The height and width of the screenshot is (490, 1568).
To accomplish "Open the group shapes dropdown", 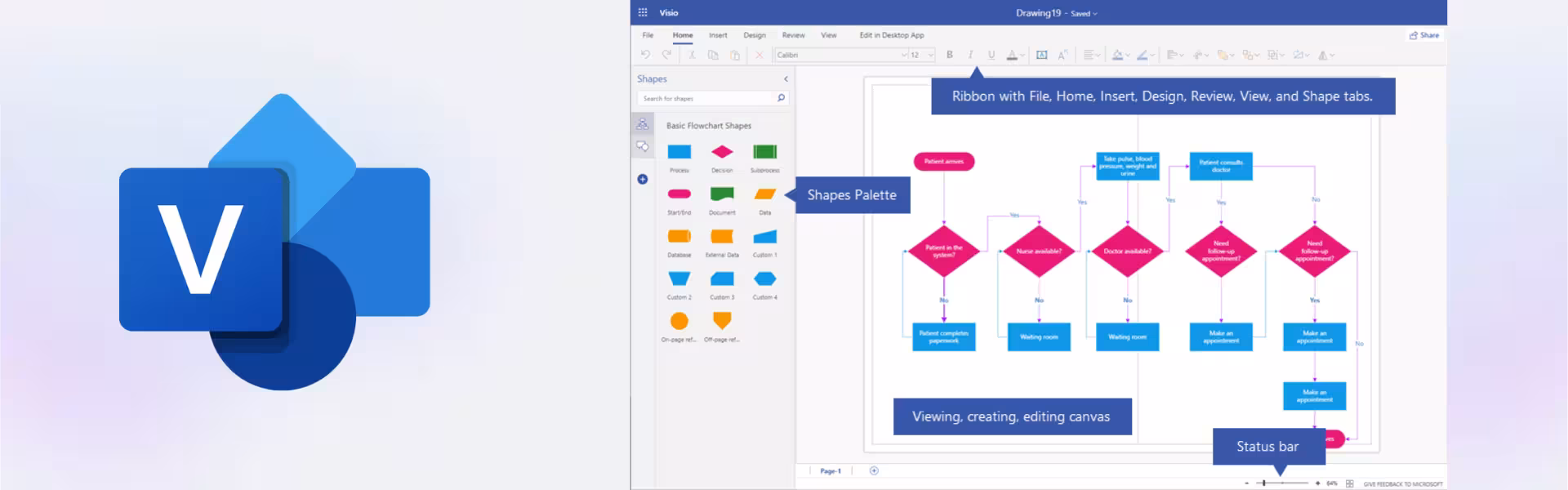I will 1250,55.
